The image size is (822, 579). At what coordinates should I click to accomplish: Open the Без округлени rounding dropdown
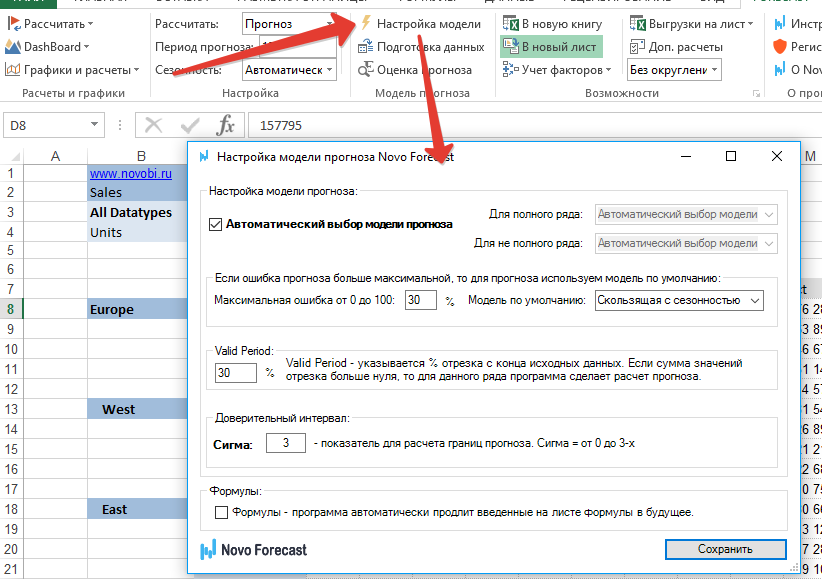pyautogui.click(x=674, y=70)
